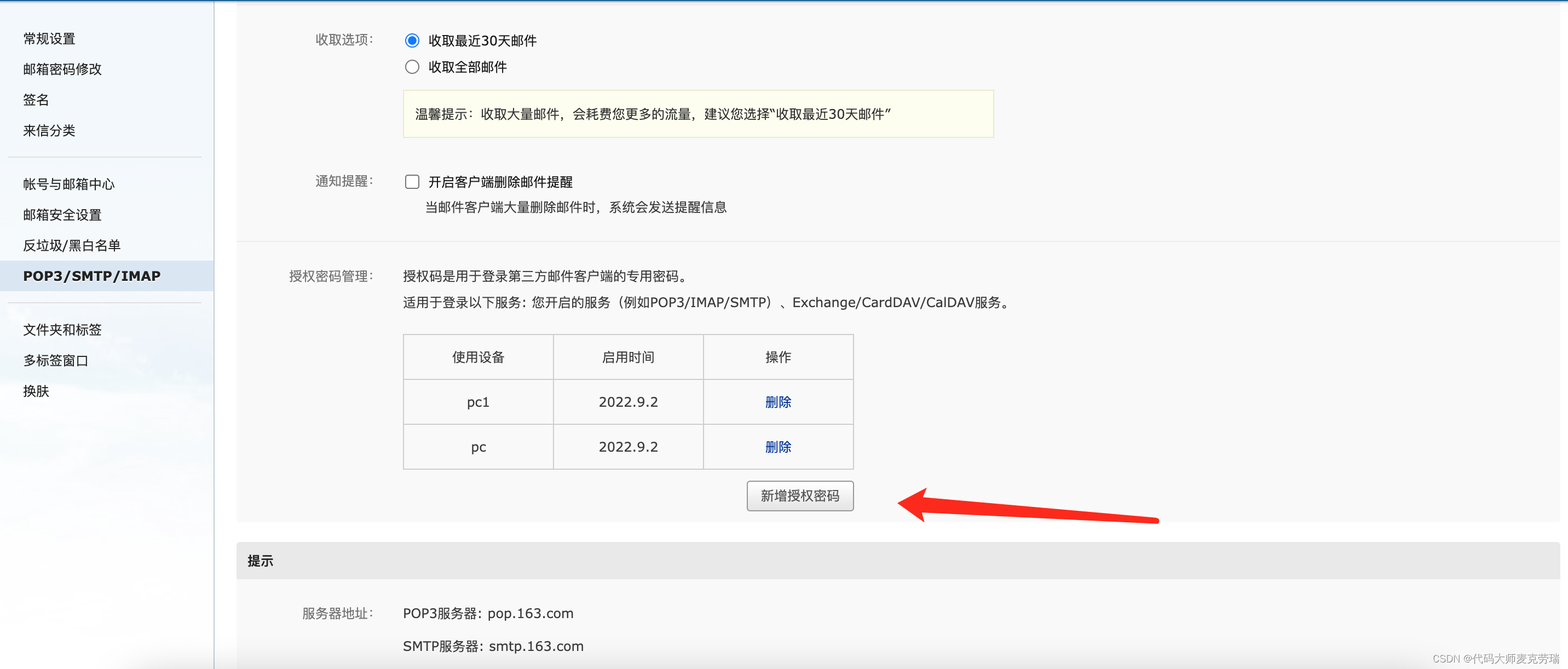Open 常规设置 in the sidebar
This screenshot has height=669, width=1568.
[49, 38]
